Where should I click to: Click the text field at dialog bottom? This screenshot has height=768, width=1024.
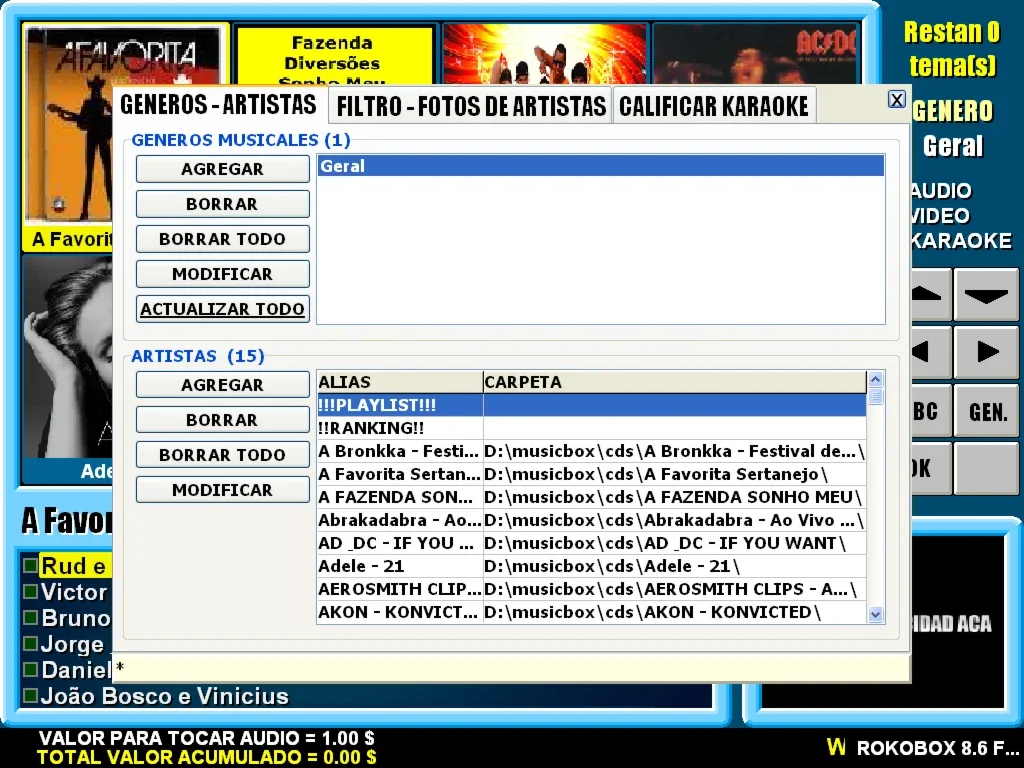click(x=511, y=667)
